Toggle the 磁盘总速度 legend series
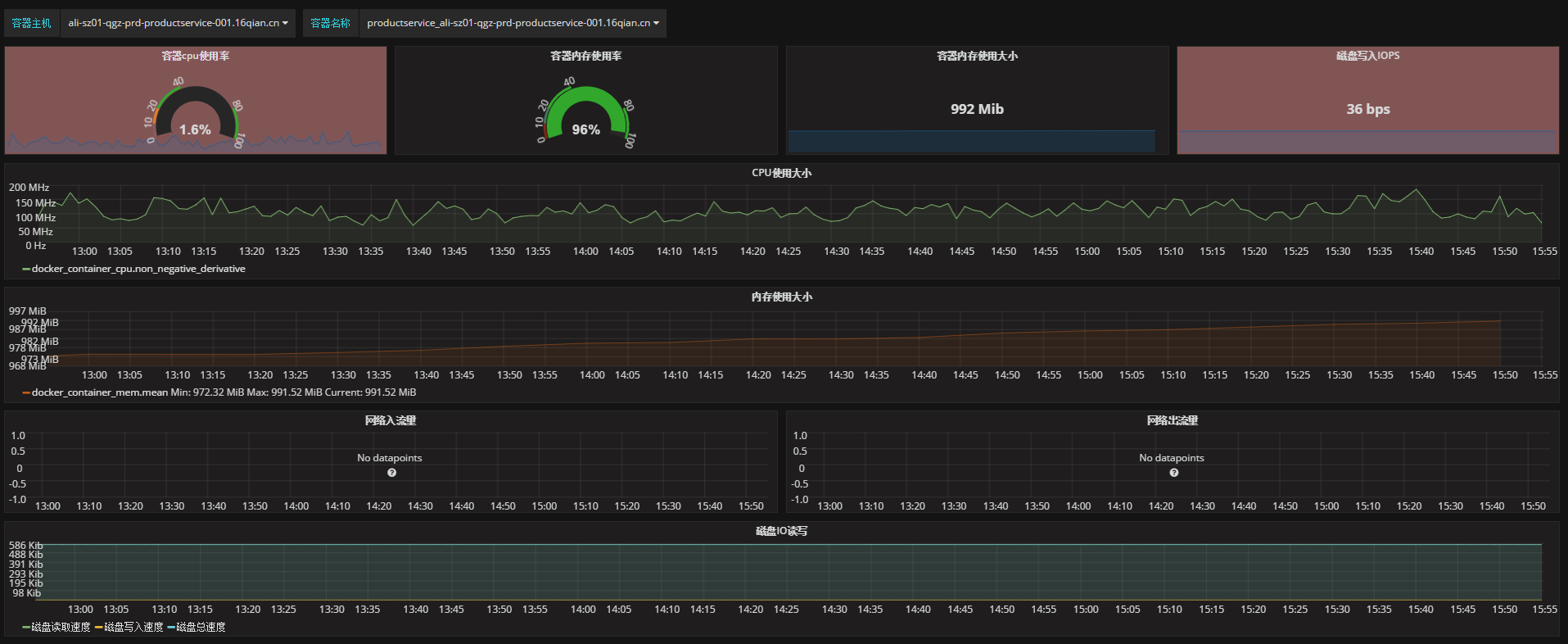 point(201,627)
